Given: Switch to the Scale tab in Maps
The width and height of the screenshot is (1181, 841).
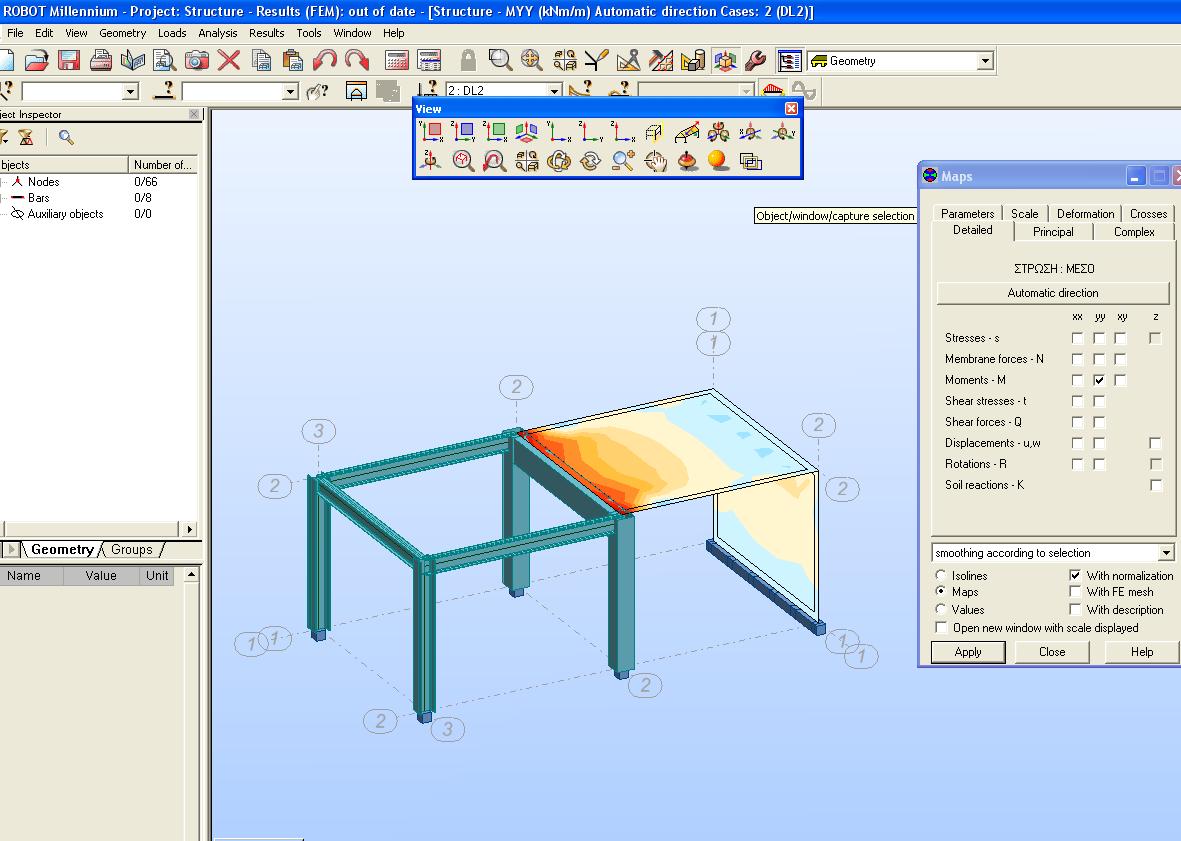Looking at the screenshot, I should 1024,213.
